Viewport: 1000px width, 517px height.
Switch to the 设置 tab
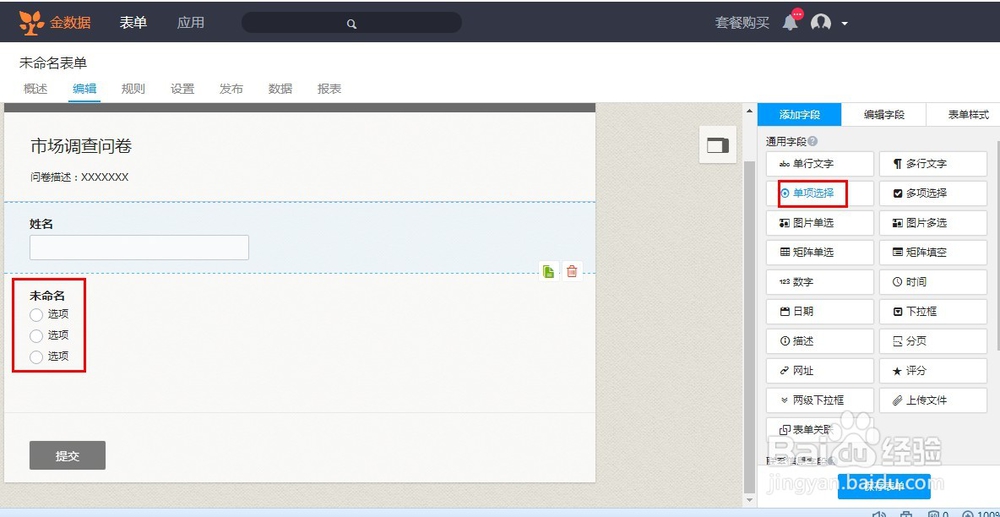pos(182,89)
